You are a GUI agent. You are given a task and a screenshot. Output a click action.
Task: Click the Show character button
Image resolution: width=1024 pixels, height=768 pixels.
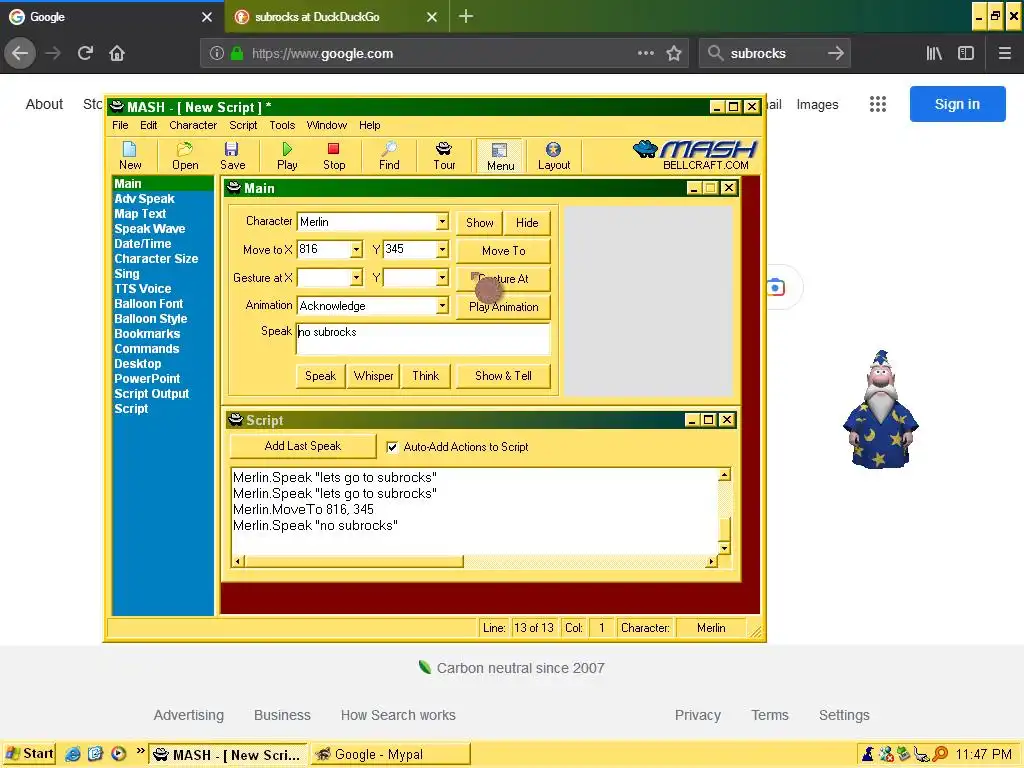479,223
